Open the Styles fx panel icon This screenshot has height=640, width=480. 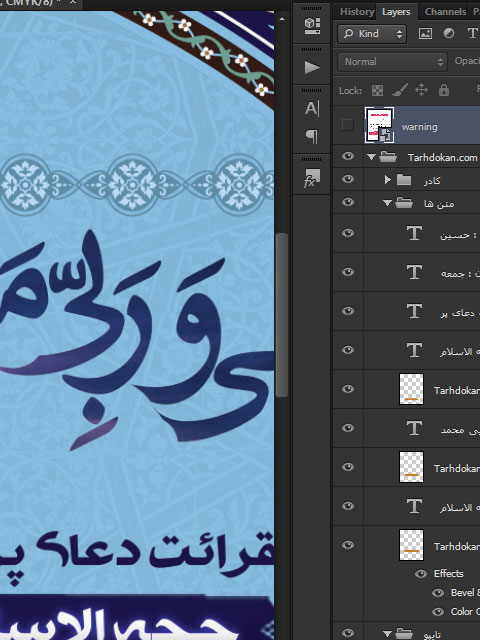pyautogui.click(x=312, y=178)
